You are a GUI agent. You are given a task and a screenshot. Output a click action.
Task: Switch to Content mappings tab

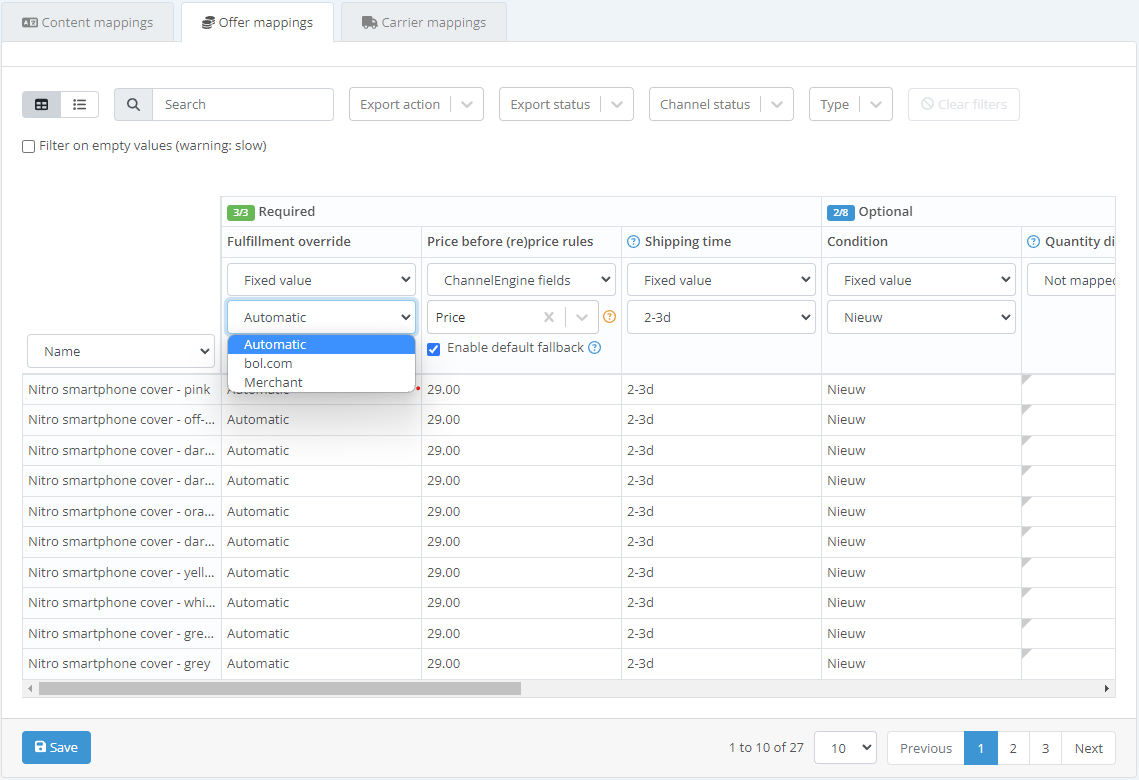click(x=88, y=22)
